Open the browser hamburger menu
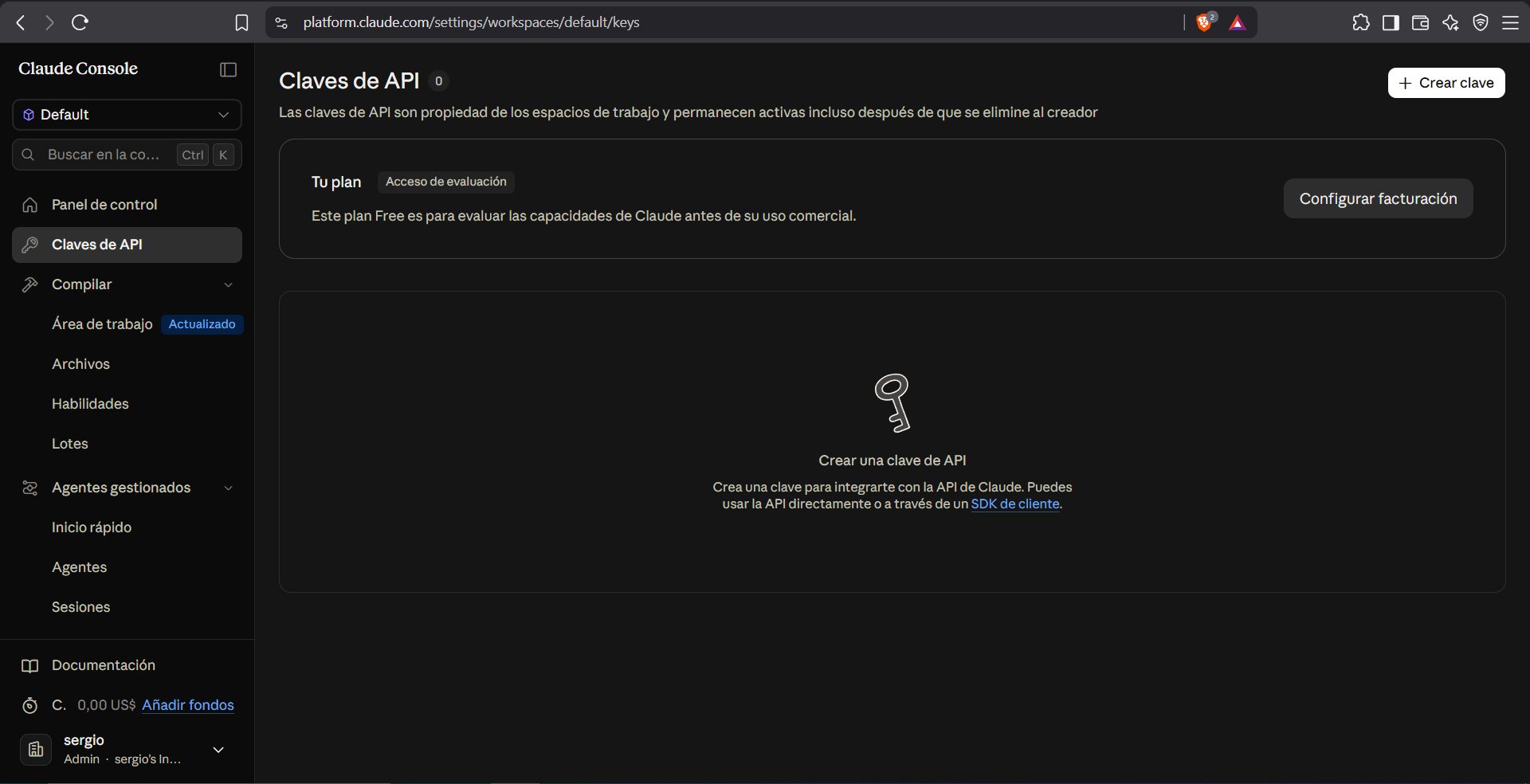The width and height of the screenshot is (1530, 784). tap(1510, 22)
